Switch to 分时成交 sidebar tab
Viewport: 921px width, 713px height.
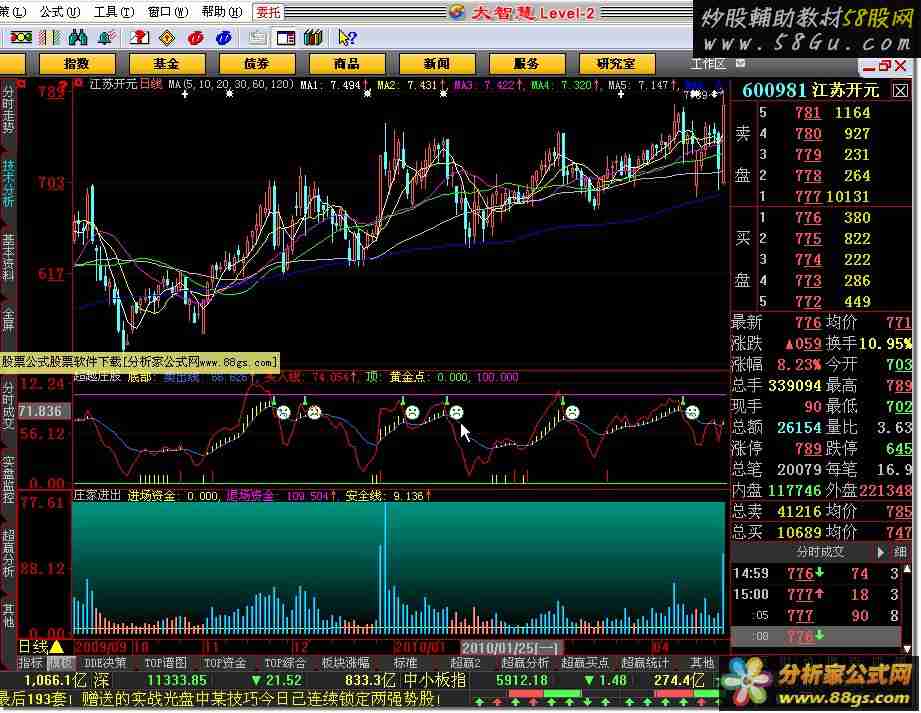click(8, 408)
